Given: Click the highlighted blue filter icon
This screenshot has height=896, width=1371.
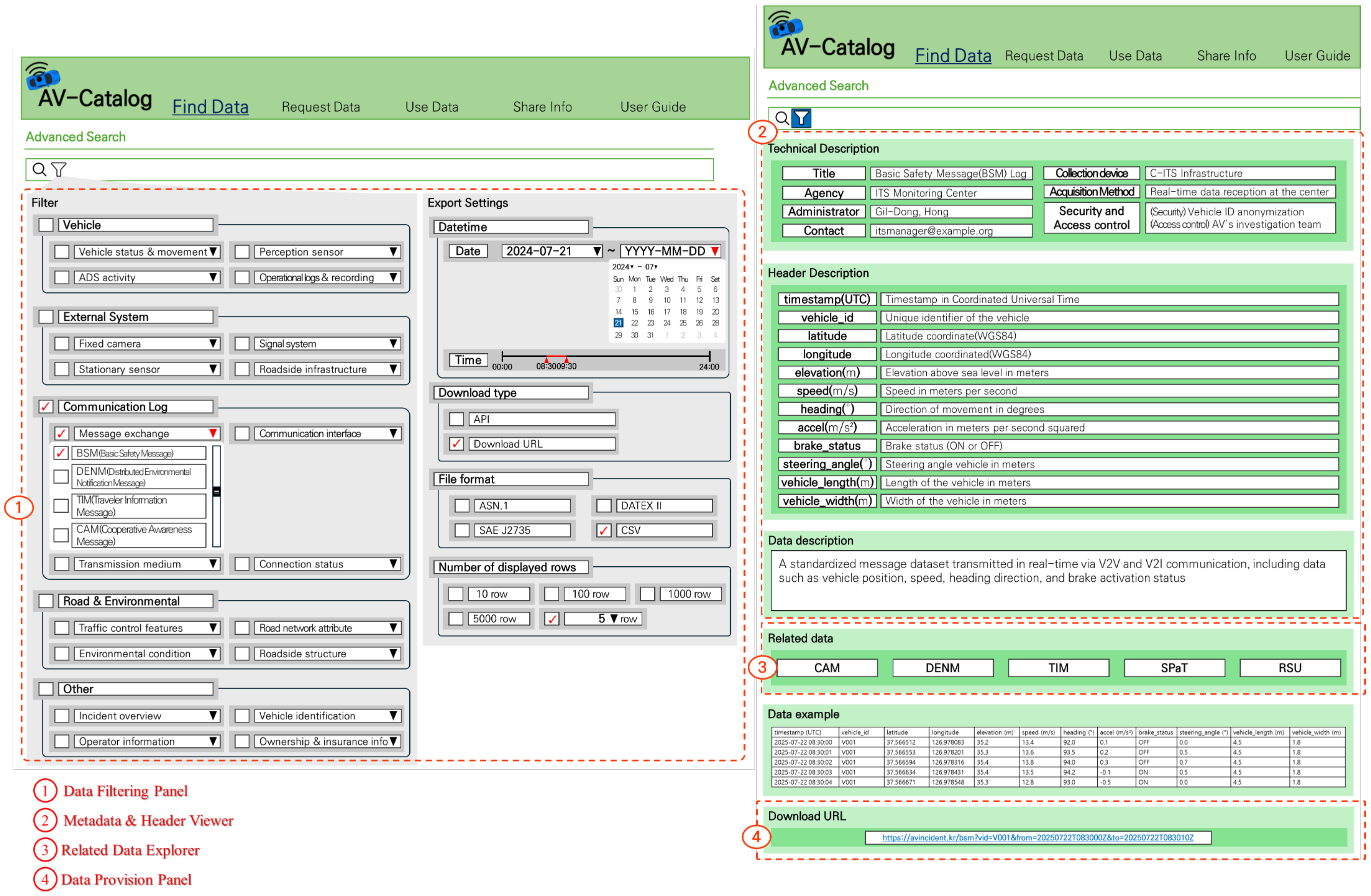Looking at the screenshot, I should click(x=802, y=118).
